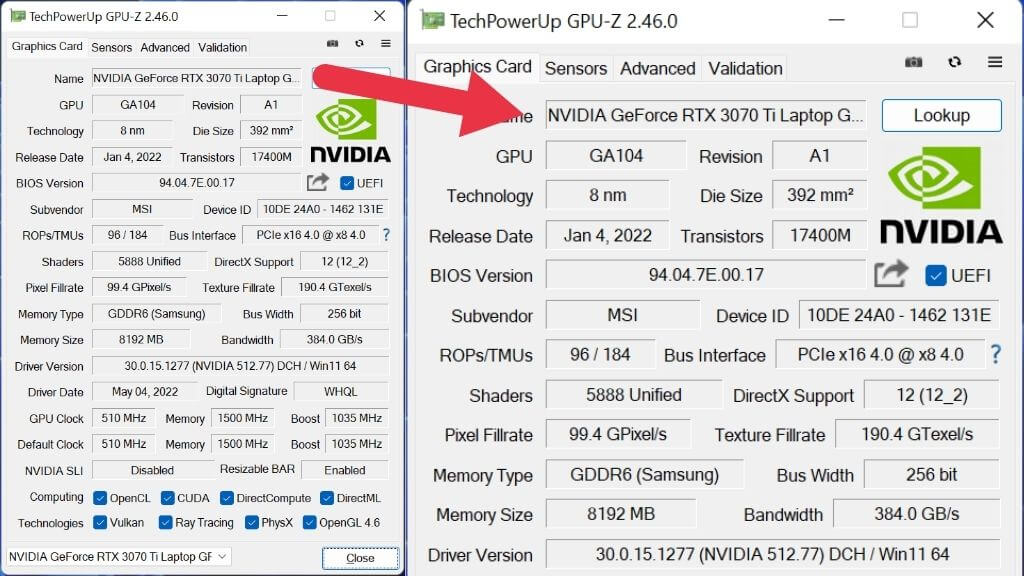Open the Advanced tab in the right window

point(658,68)
